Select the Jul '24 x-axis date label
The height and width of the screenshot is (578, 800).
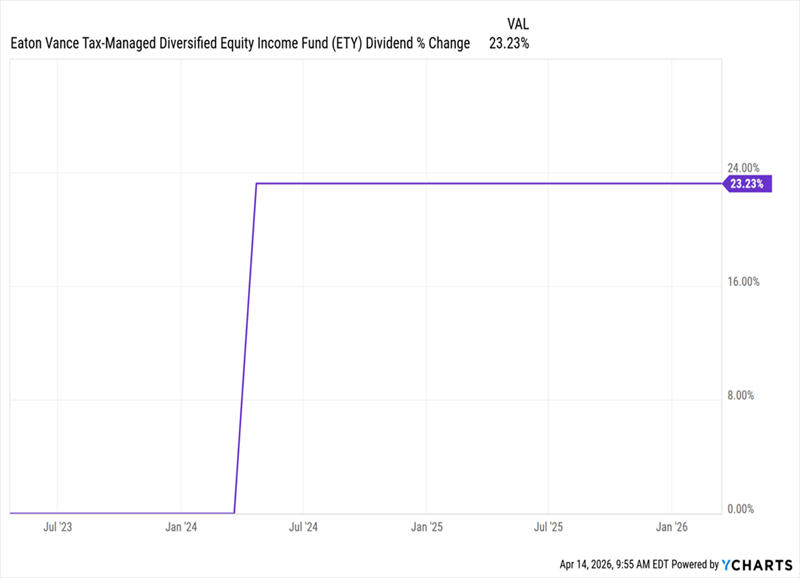click(x=303, y=526)
